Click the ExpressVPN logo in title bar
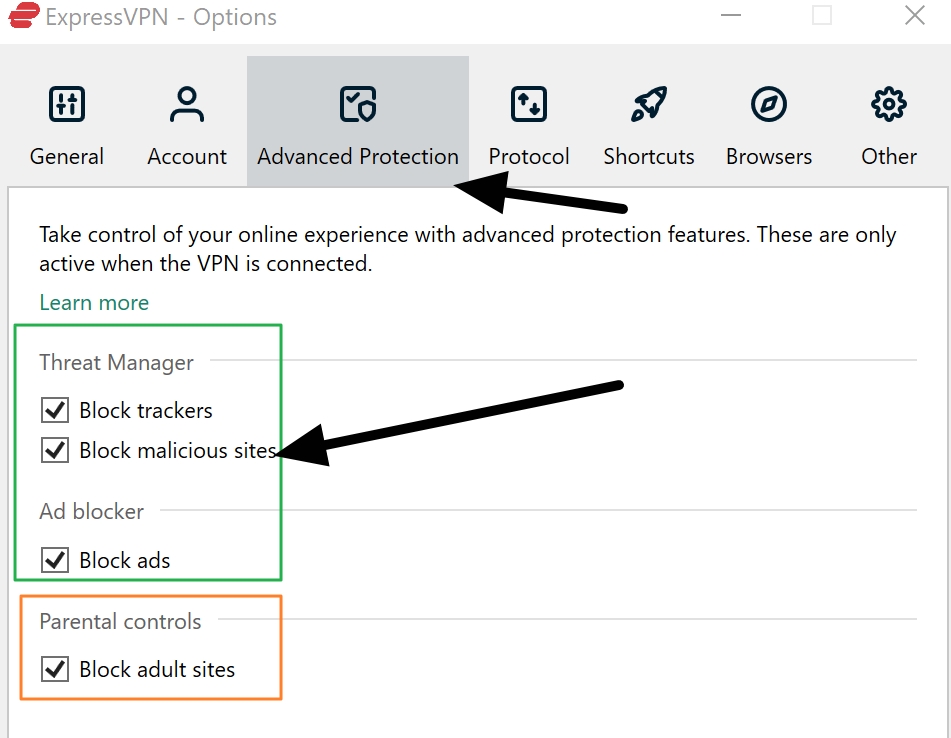The width and height of the screenshot is (951, 738). tap(21, 17)
